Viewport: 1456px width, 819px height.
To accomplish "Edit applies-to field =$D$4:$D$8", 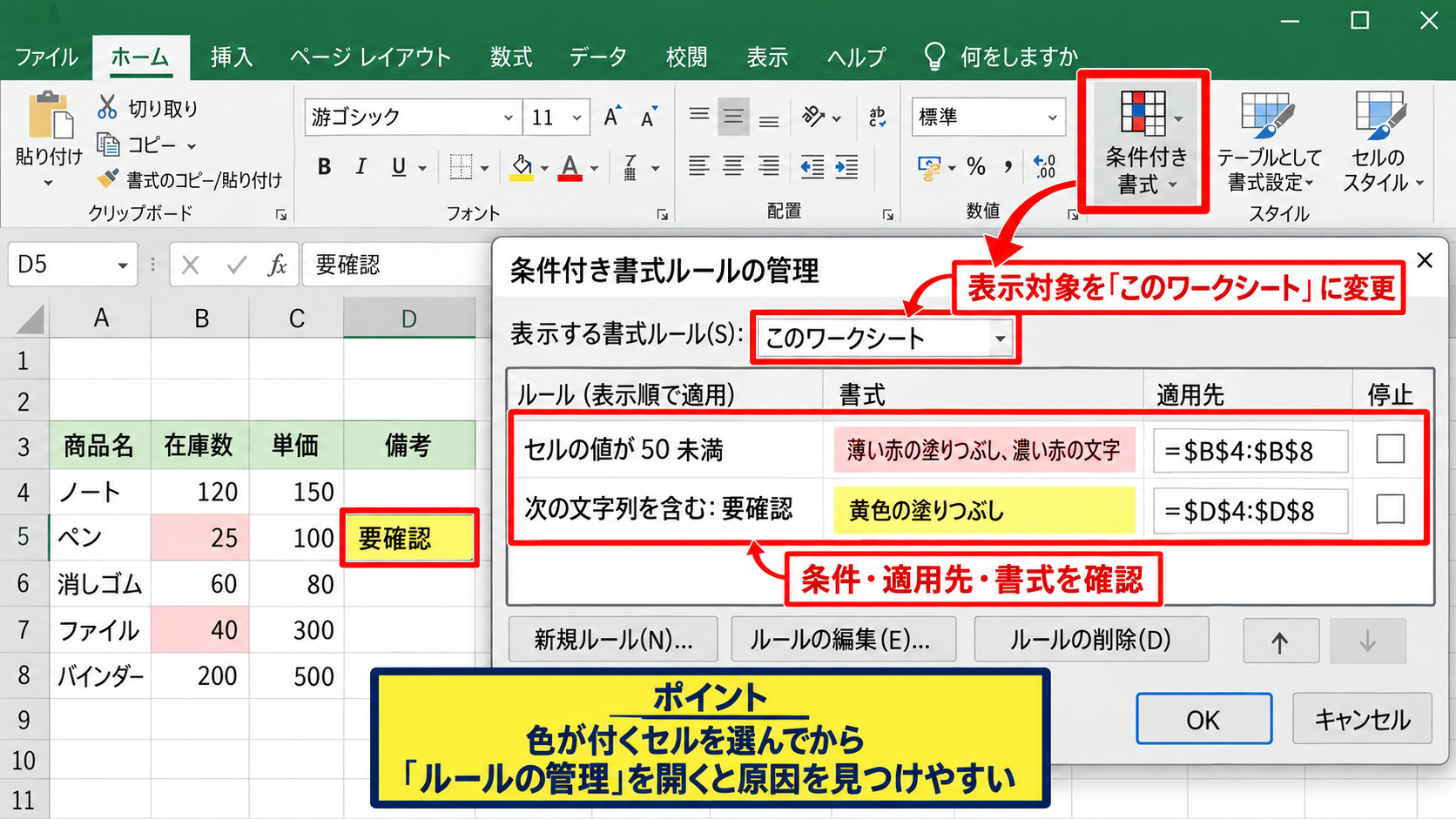I will 1250,511.
